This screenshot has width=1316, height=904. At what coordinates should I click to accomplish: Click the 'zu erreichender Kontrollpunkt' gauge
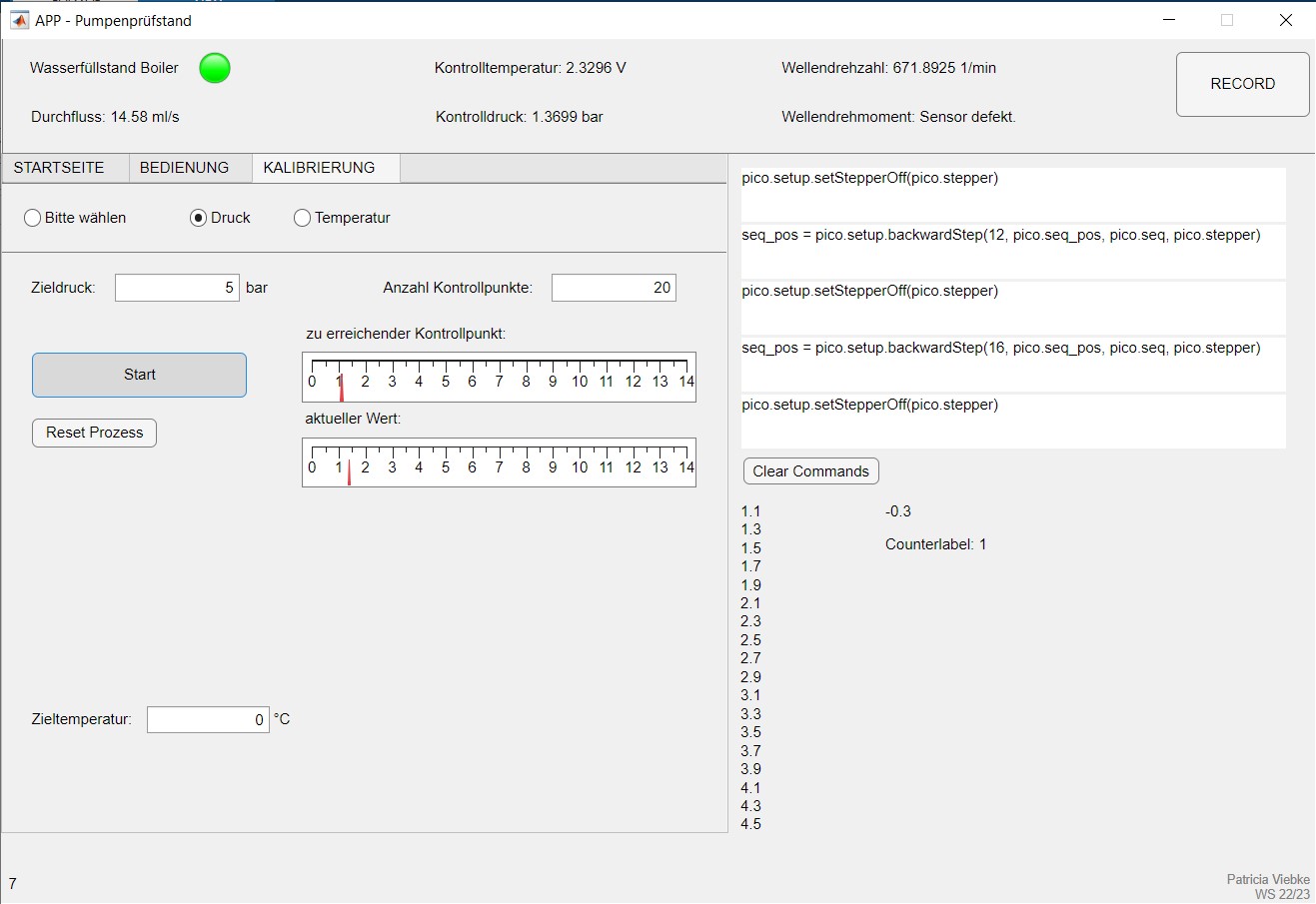499,377
